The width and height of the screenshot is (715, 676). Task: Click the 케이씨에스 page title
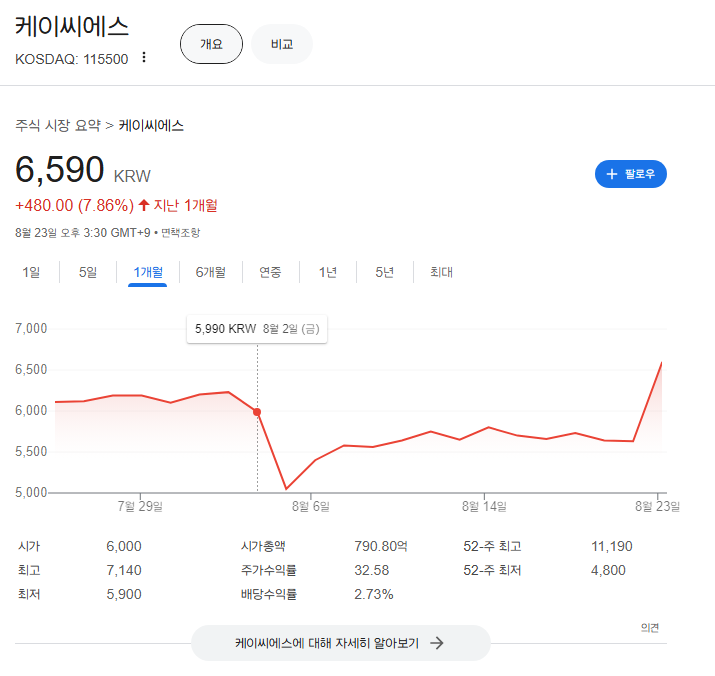(x=72, y=26)
